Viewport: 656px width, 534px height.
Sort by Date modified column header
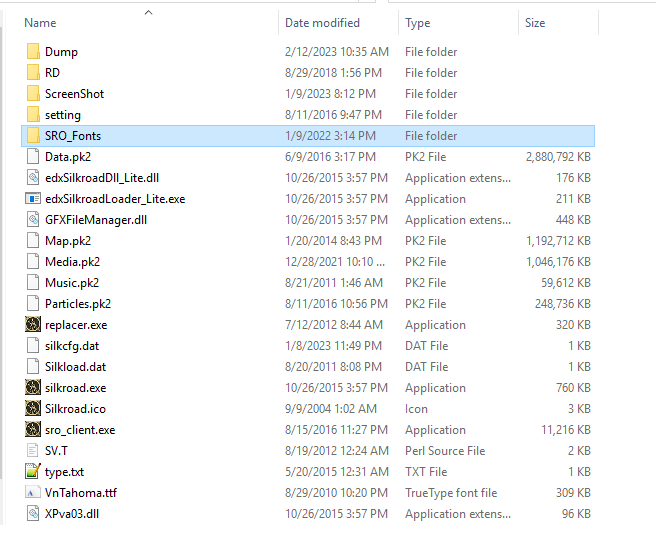(x=322, y=23)
